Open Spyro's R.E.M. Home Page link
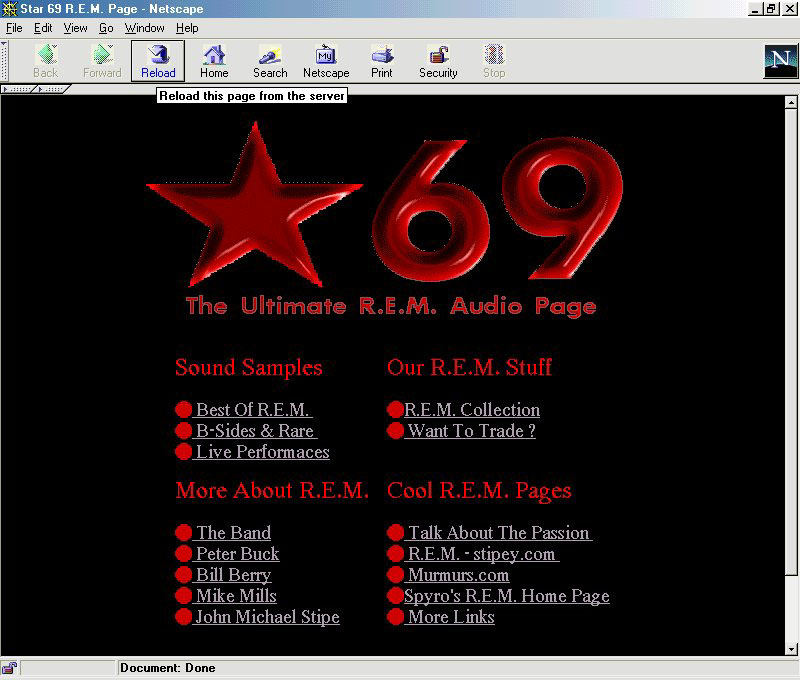This screenshot has width=800, height=681. click(507, 596)
